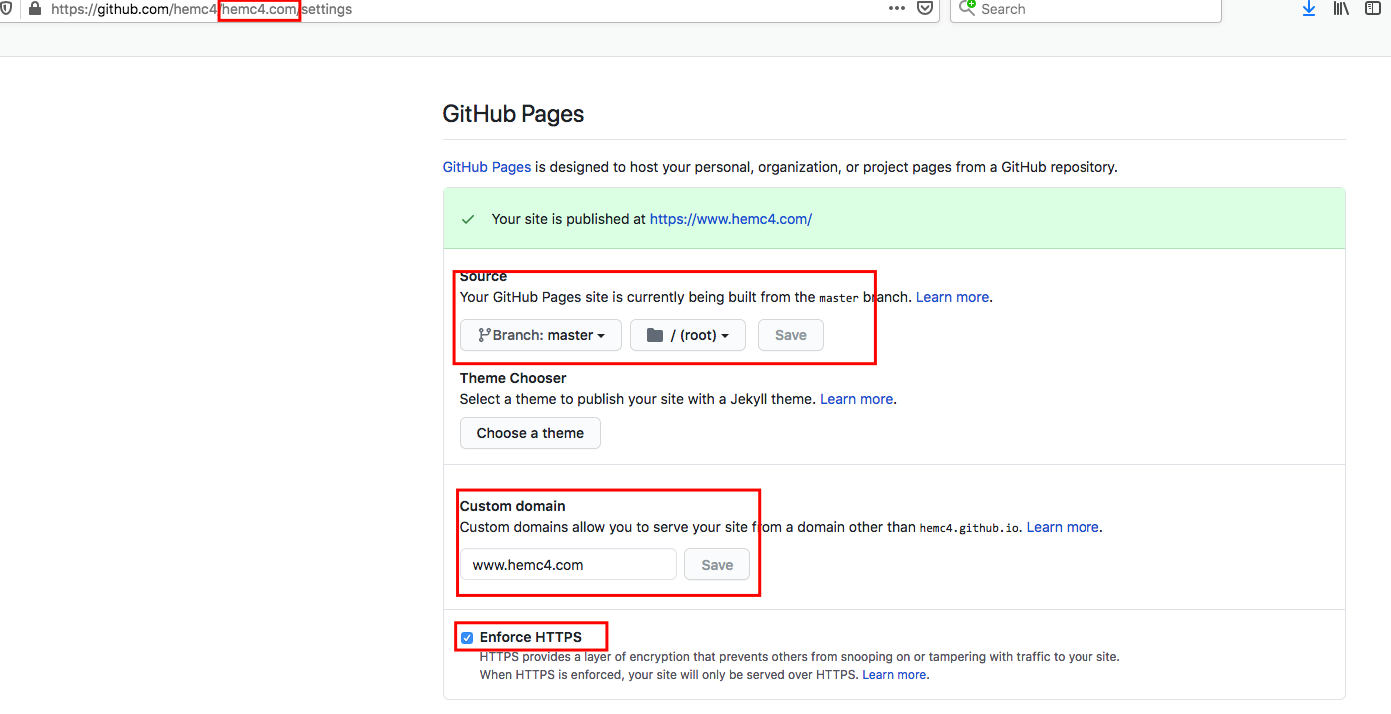Screen dimensions: 1391x714
Task: Click the Theme Chooser label
Action: 513,378
